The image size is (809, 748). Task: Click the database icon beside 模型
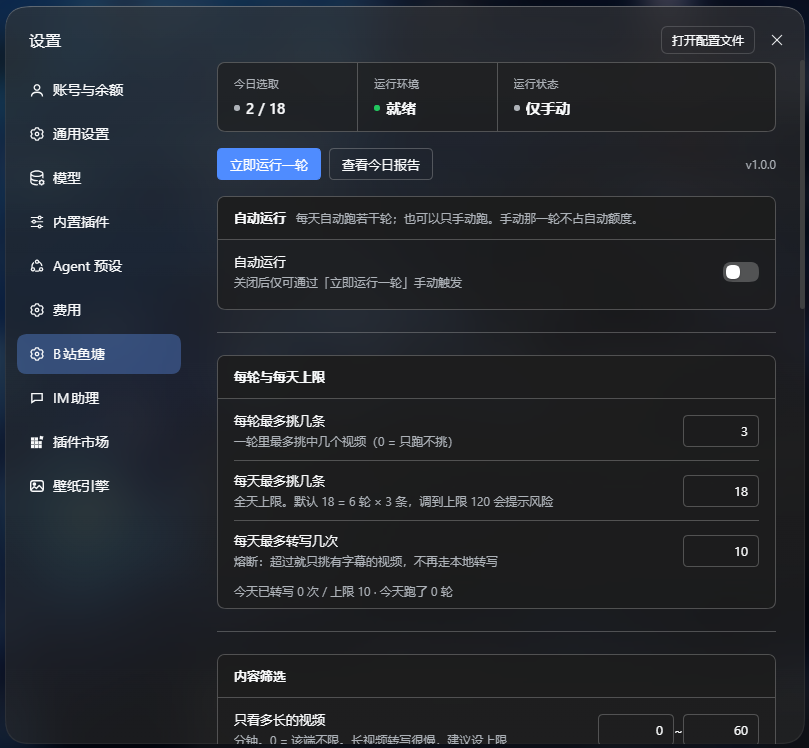[37, 178]
